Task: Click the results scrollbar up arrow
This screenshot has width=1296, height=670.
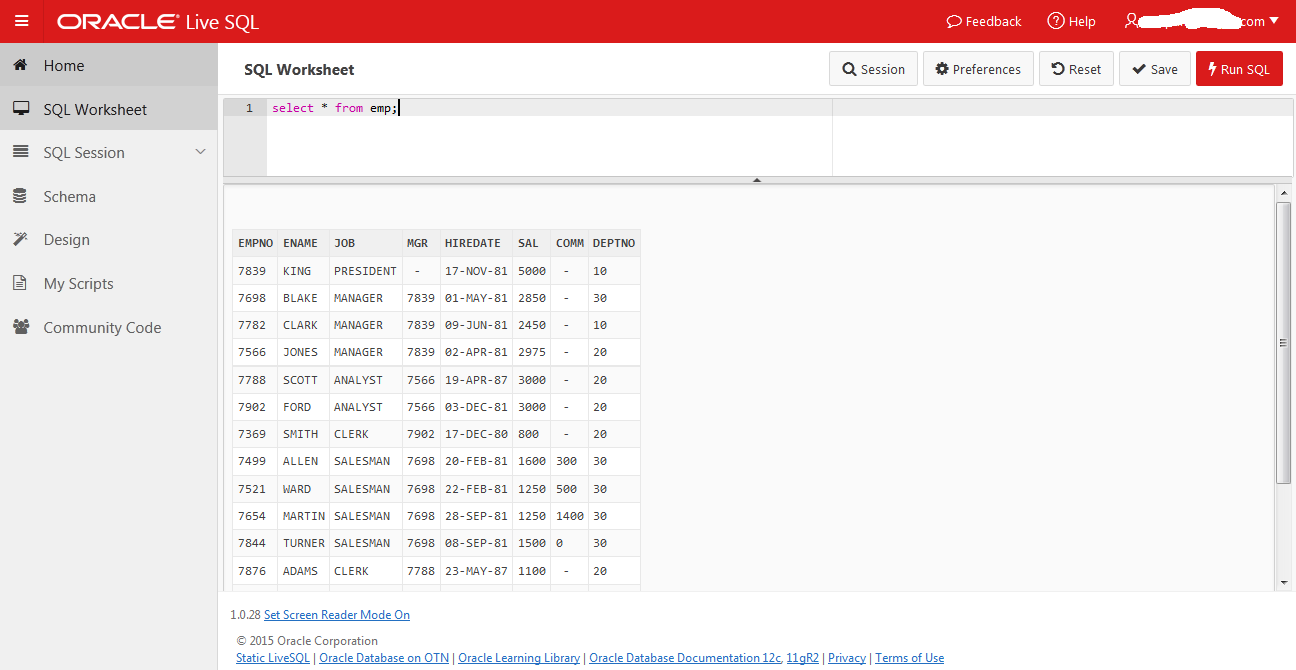Action: [1284, 192]
